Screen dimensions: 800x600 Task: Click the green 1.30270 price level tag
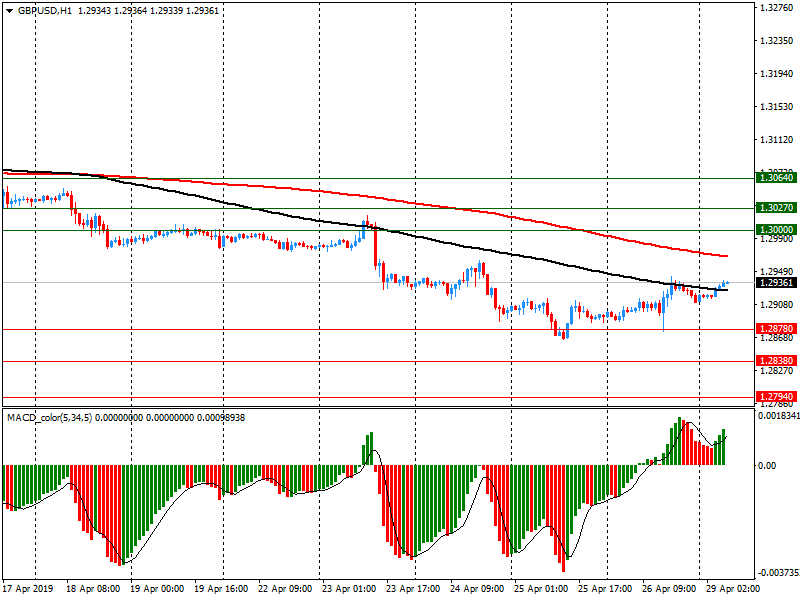(776, 208)
